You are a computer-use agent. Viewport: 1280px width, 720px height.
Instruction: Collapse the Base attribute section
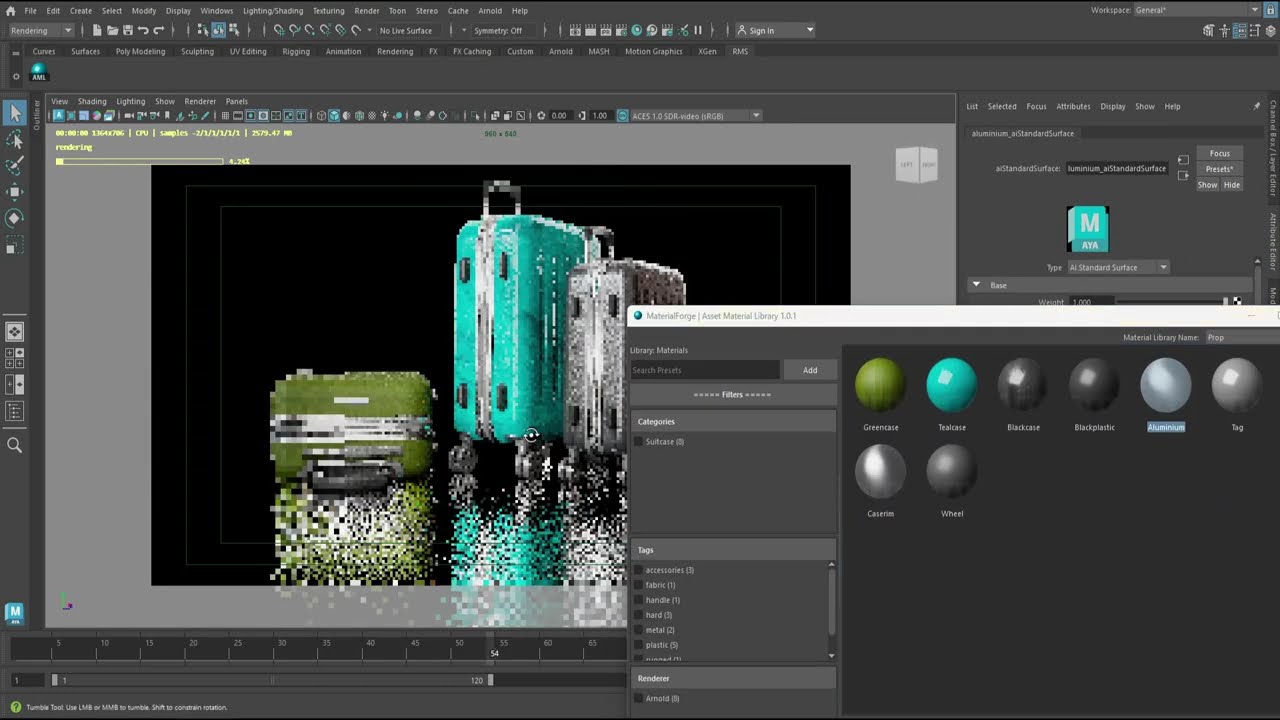[x=977, y=285]
